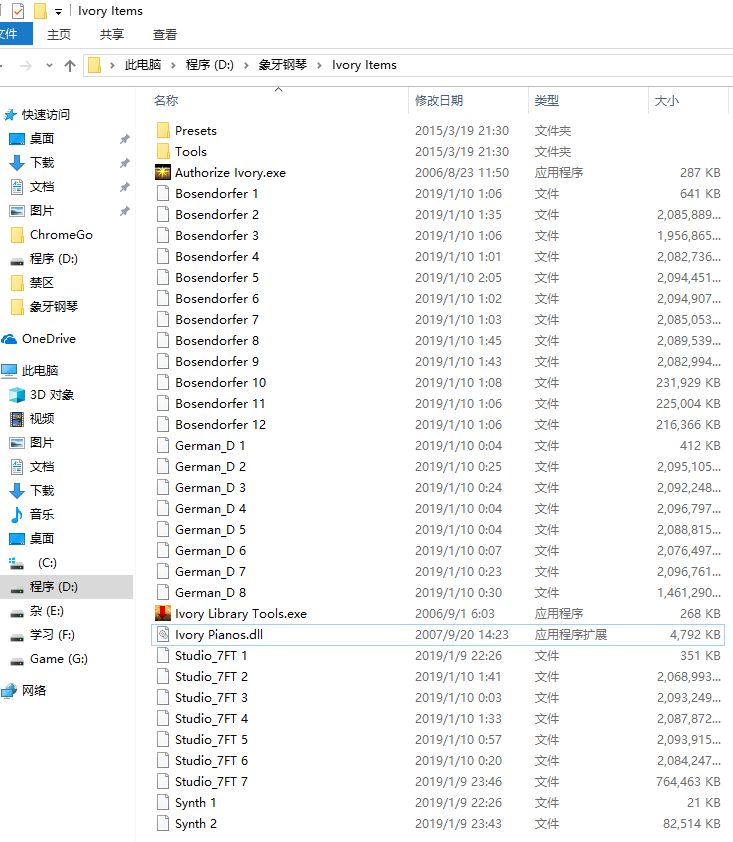The image size is (733, 842).
Task: Sort by the 名称 column header
Action: (x=166, y=100)
